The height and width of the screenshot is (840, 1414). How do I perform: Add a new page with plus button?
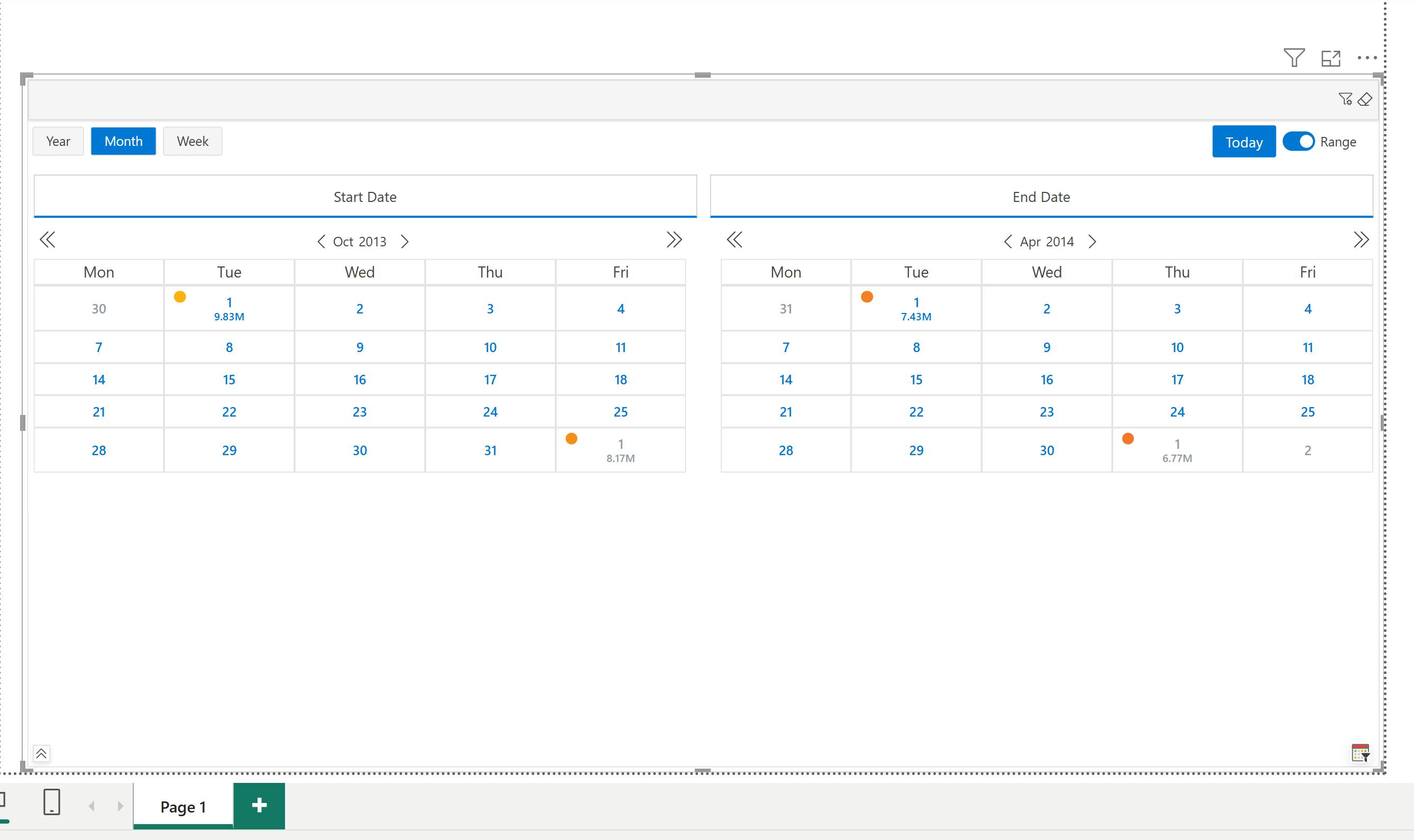click(259, 806)
